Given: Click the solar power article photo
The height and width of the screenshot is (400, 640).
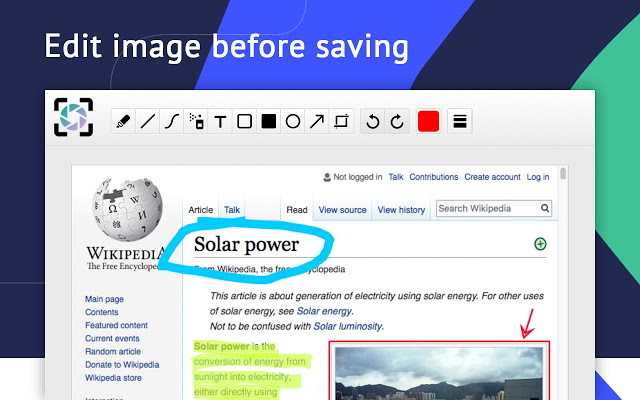Looking at the screenshot, I should (x=439, y=373).
